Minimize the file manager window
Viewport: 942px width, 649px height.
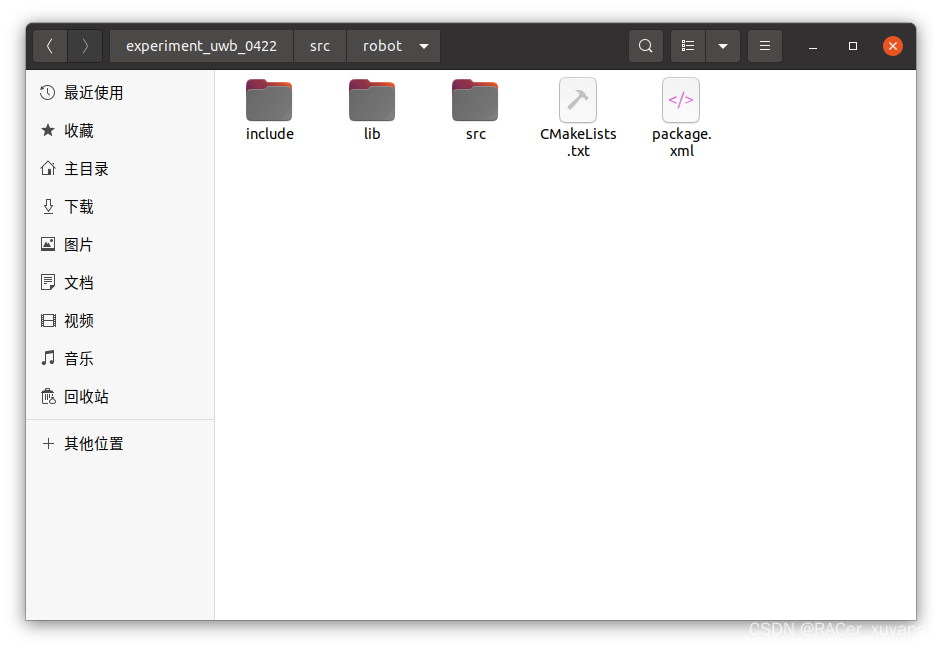(813, 46)
